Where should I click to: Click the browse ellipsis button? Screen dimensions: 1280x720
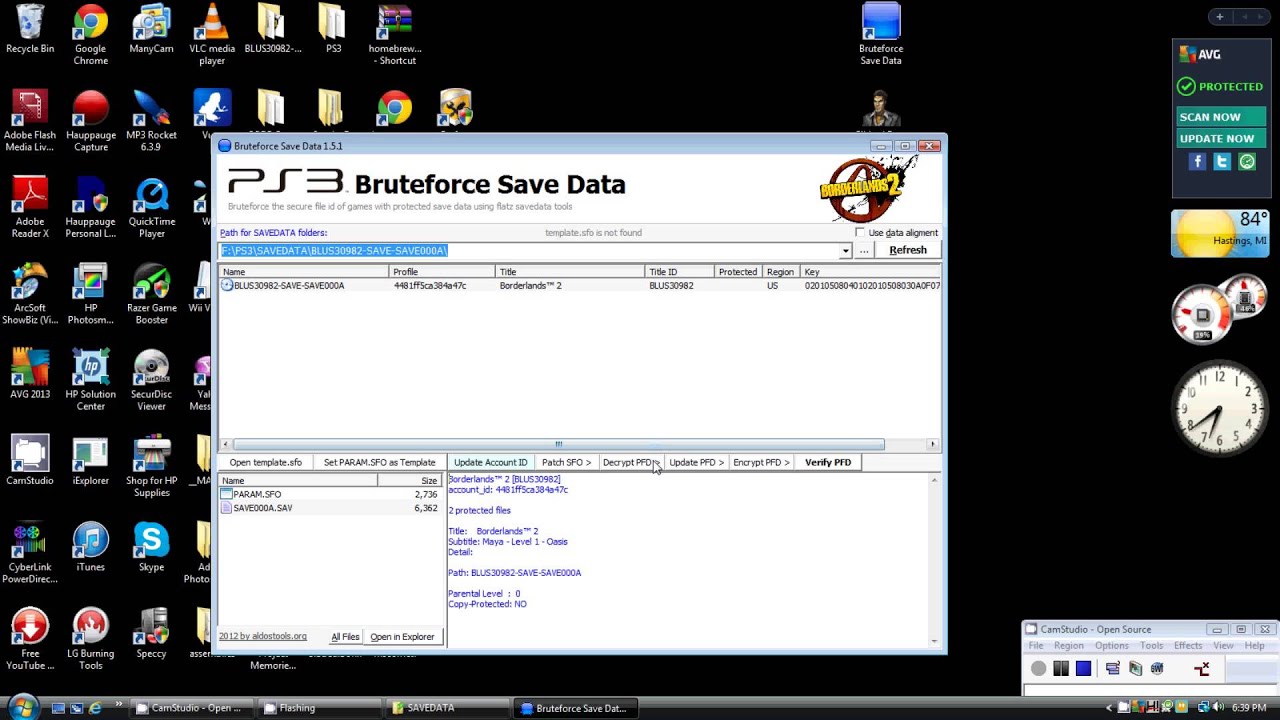[x=865, y=250]
